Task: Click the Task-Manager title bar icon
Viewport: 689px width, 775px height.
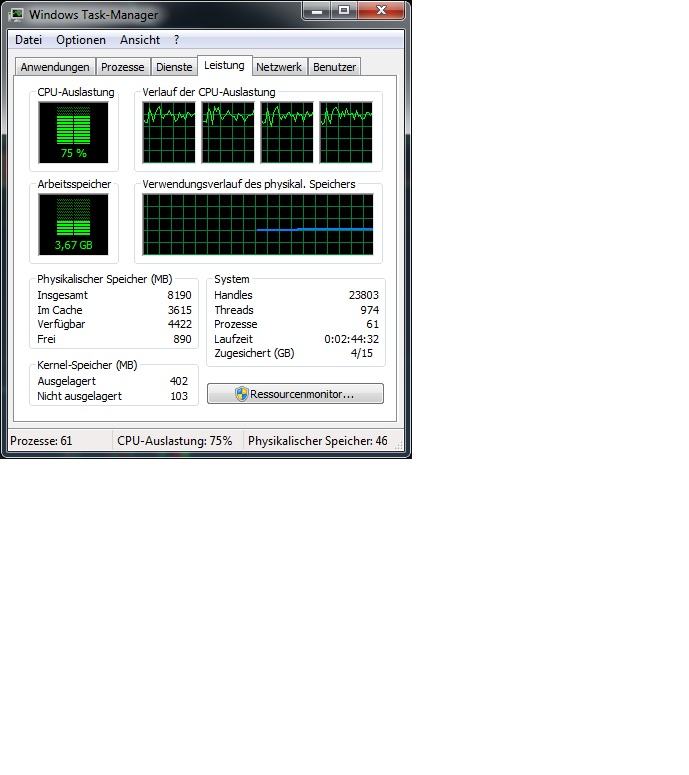Action: click(x=16, y=14)
